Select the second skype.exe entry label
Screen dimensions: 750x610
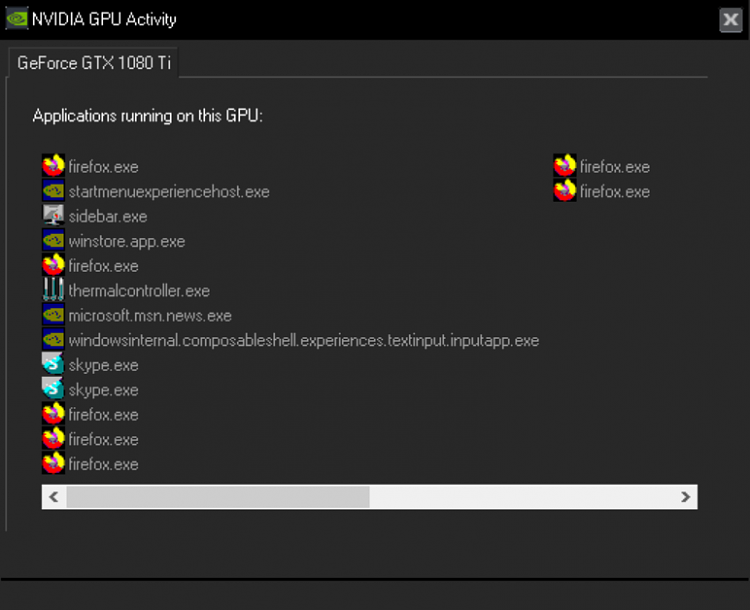coord(104,390)
